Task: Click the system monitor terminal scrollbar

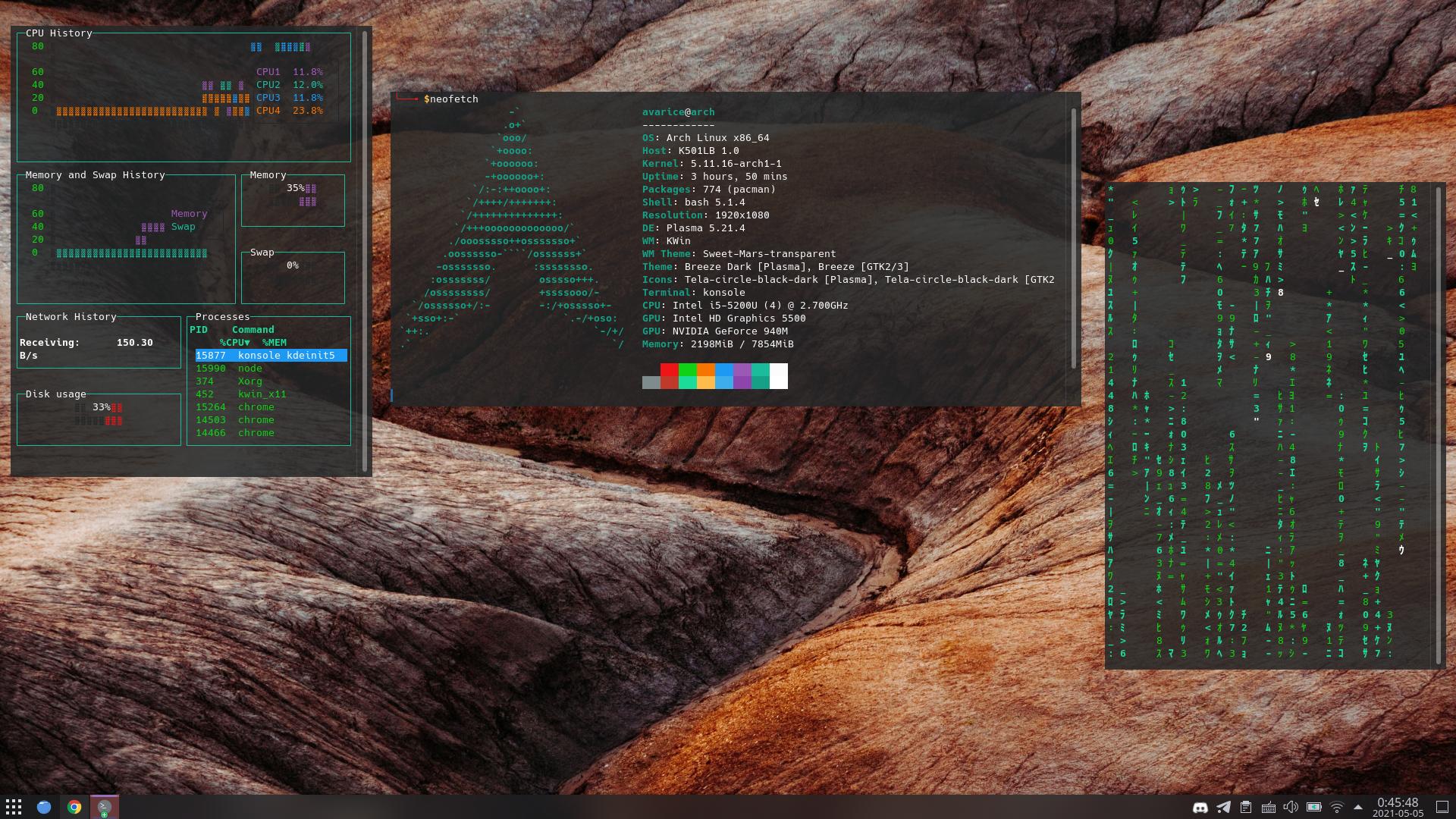Action: point(365,250)
